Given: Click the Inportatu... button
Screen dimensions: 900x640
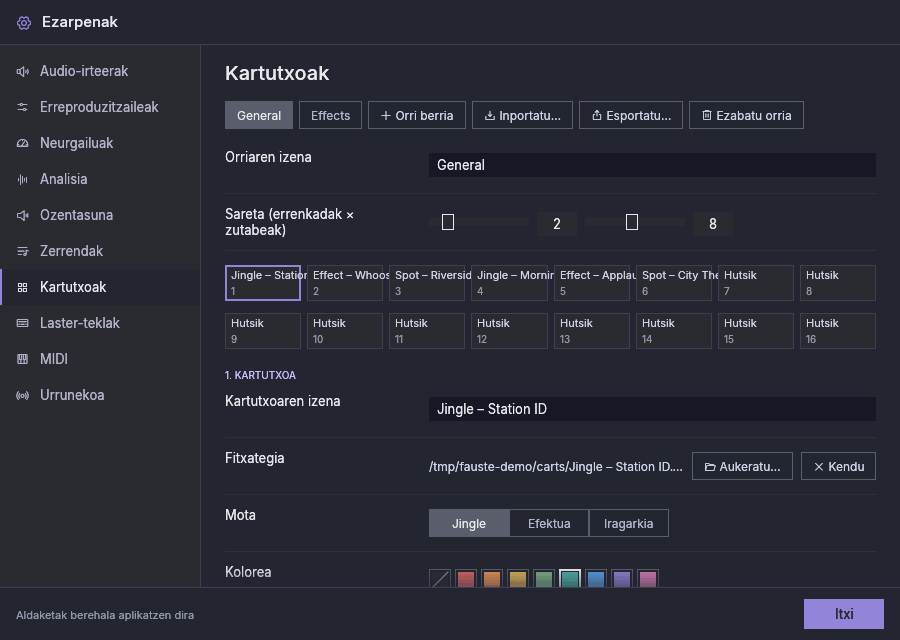Looking at the screenshot, I should tap(522, 115).
